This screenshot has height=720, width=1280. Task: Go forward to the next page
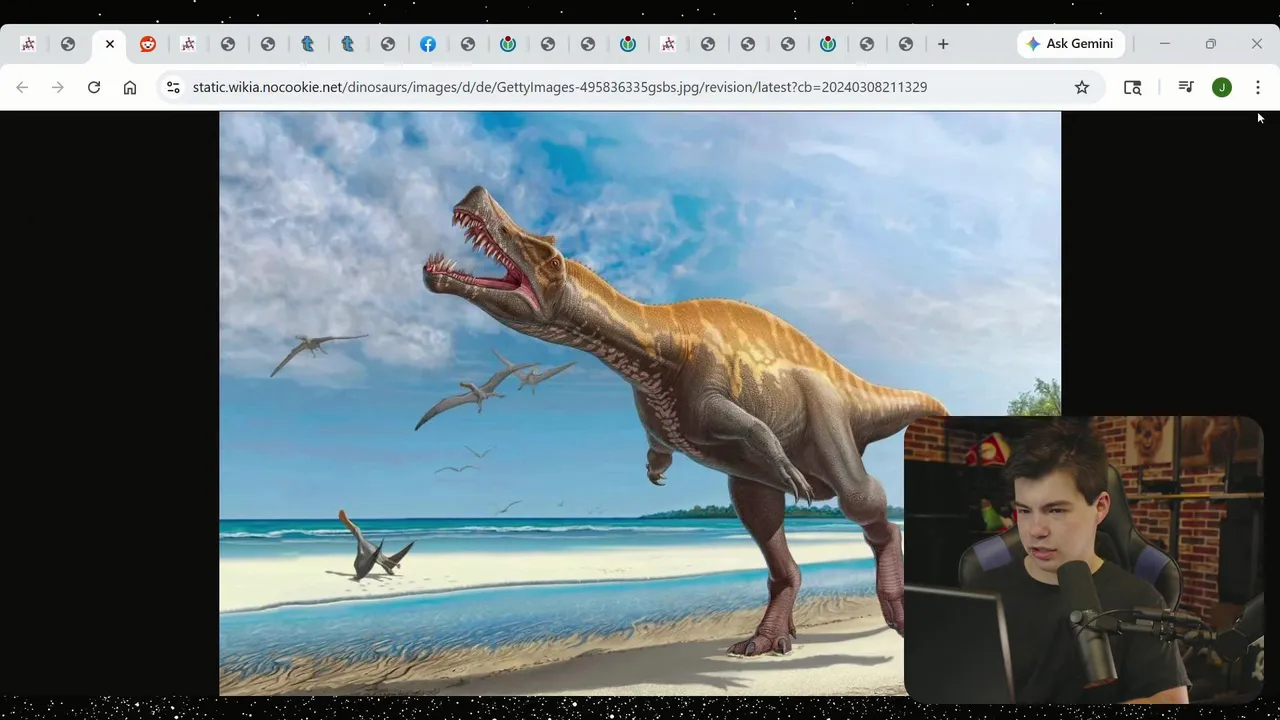point(58,87)
